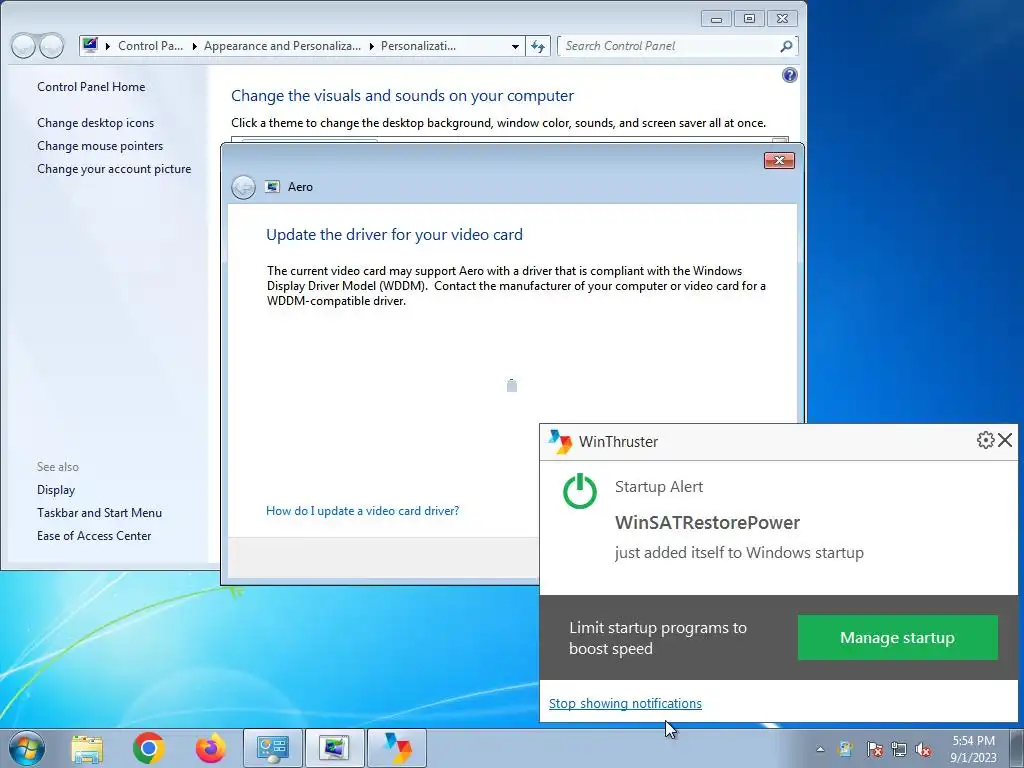Image resolution: width=1024 pixels, height=768 pixels.
Task: Click Stop showing notifications link
Action: coord(625,703)
